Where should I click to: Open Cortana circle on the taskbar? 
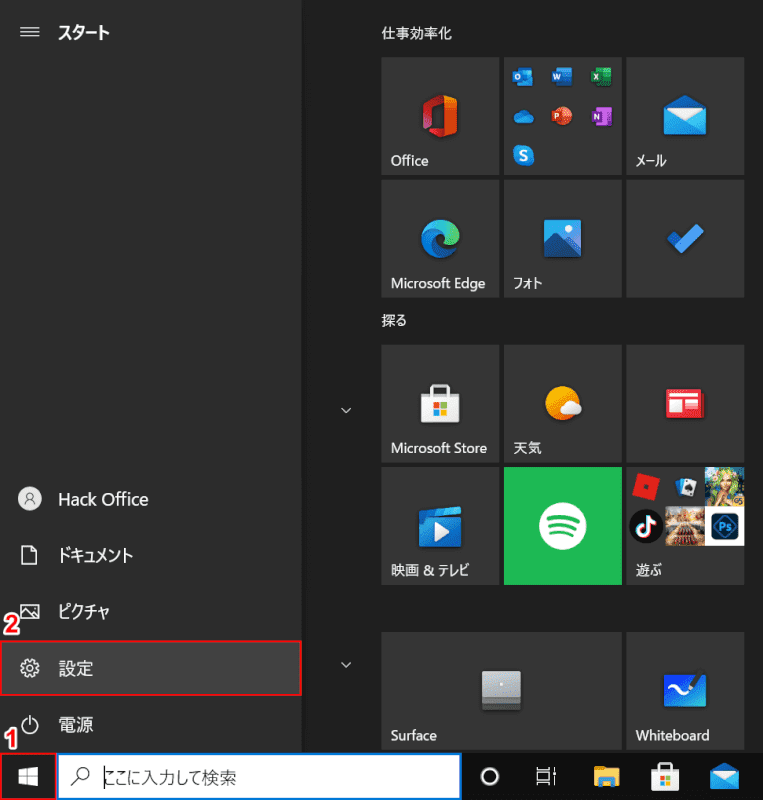[x=489, y=777]
